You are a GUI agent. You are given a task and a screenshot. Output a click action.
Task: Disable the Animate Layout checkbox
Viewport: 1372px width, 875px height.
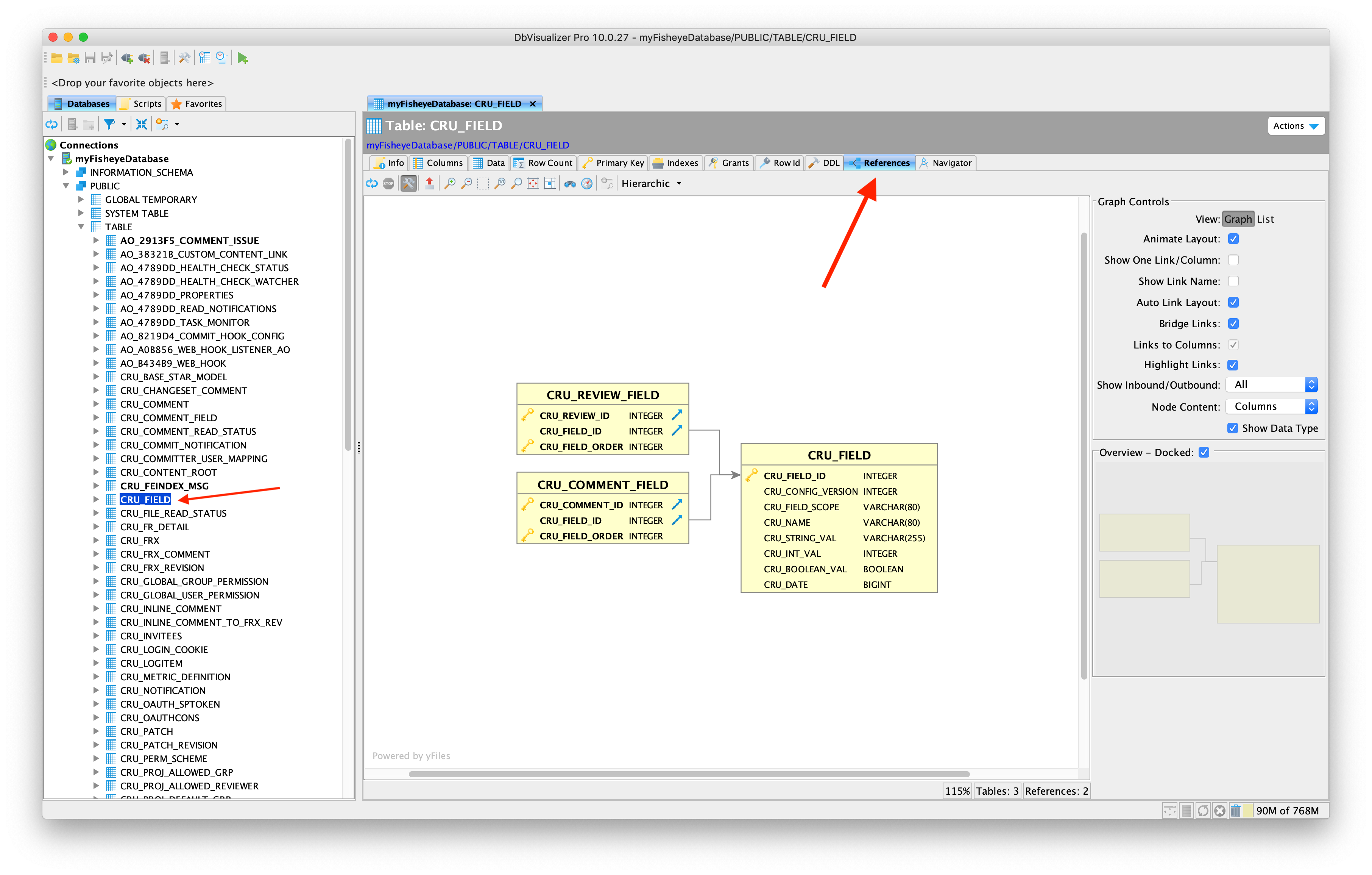(1233, 239)
